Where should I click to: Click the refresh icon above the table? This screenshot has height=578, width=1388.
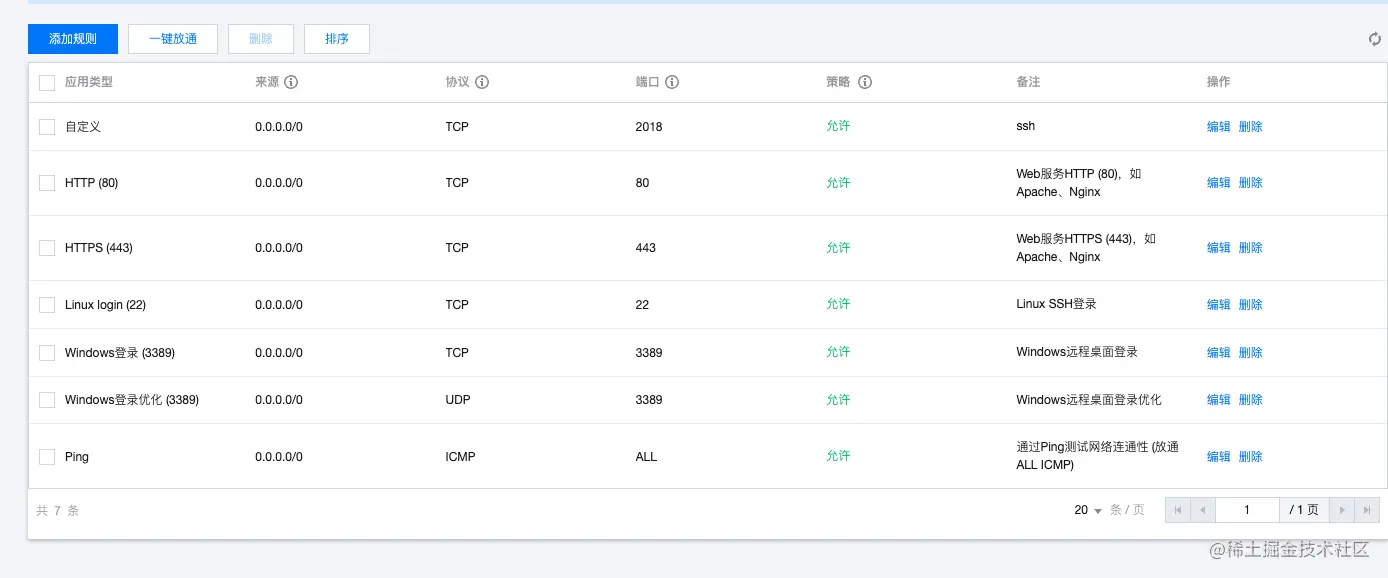pos(1375,39)
